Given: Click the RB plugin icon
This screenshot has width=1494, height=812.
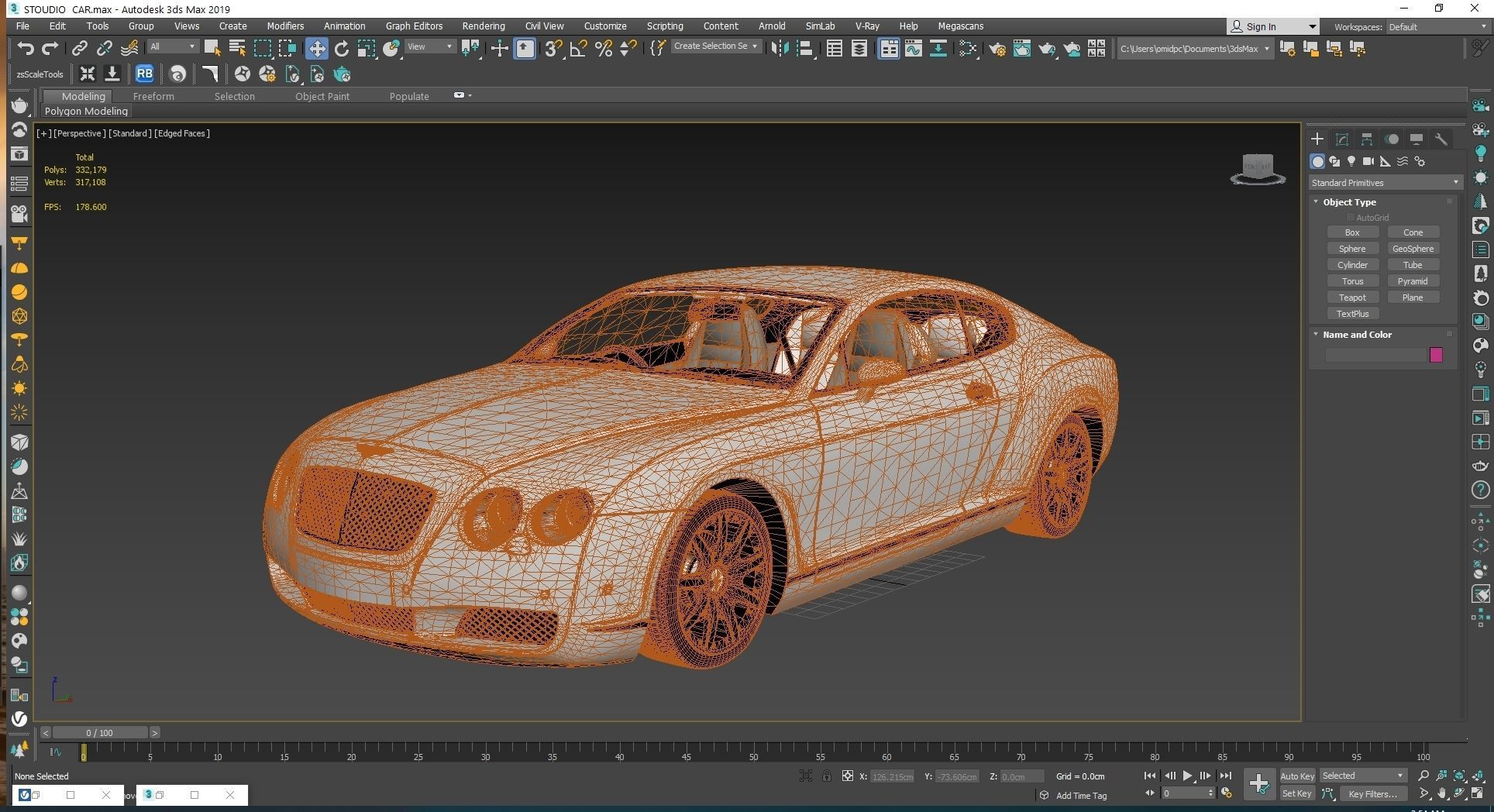Looking at the screenshot, I should click(x=144, y=74).
